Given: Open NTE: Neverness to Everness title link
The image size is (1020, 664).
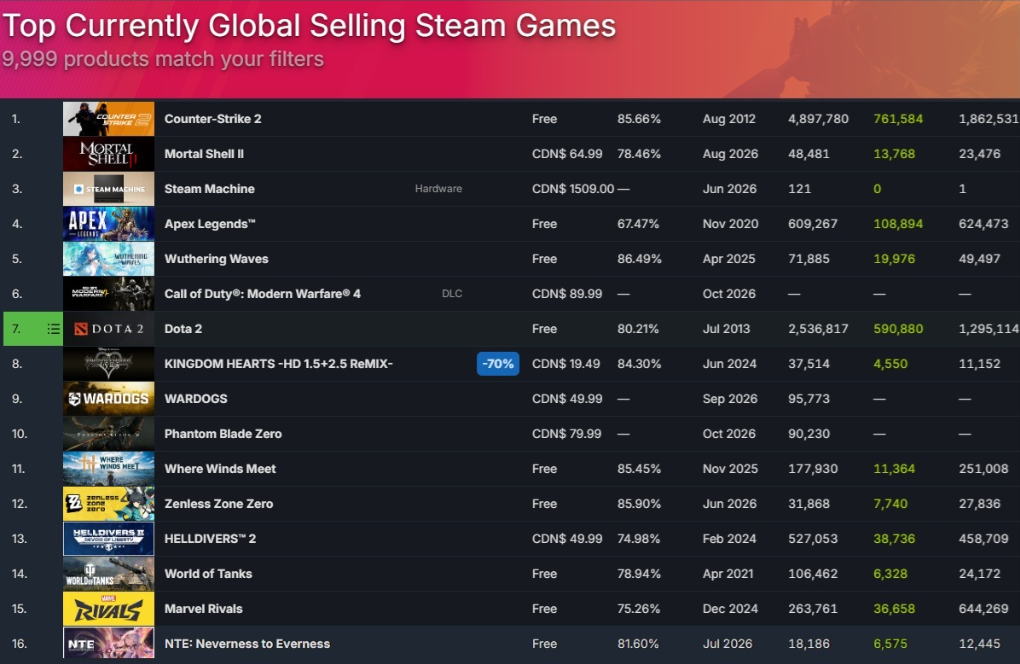Looking at the screenshot, I should click(247, 644).
